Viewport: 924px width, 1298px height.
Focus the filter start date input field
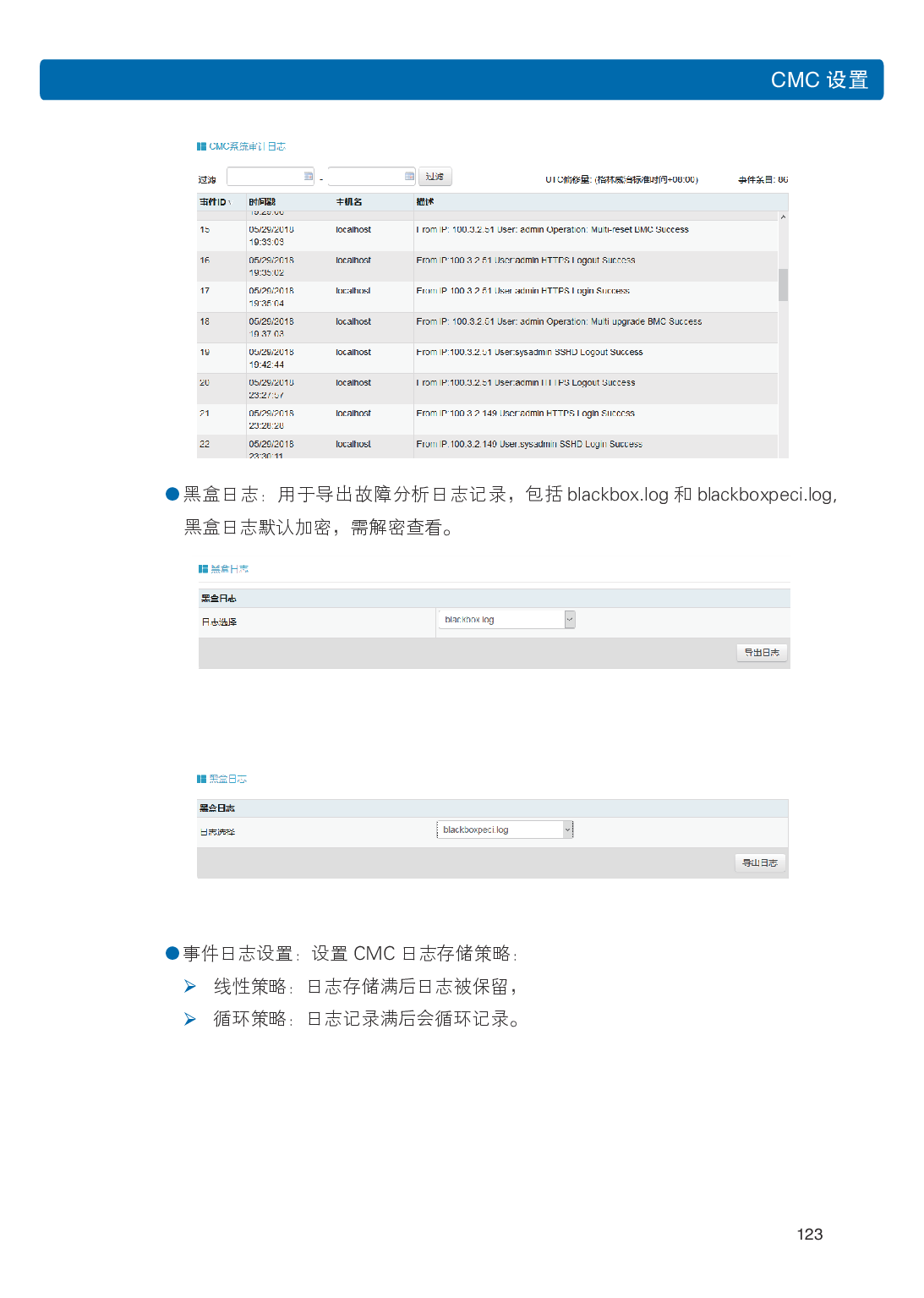(265, 176)
